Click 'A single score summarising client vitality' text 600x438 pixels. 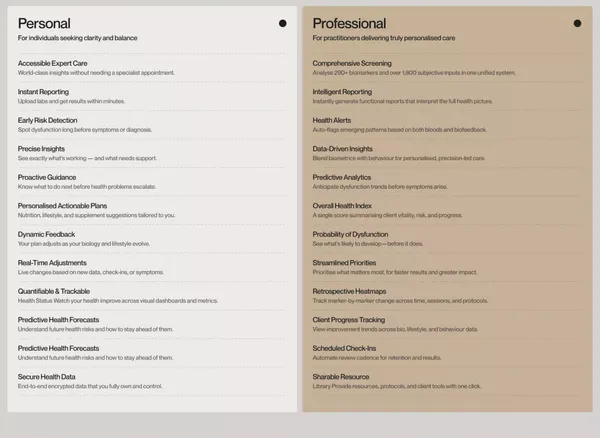tap(387, 215)
